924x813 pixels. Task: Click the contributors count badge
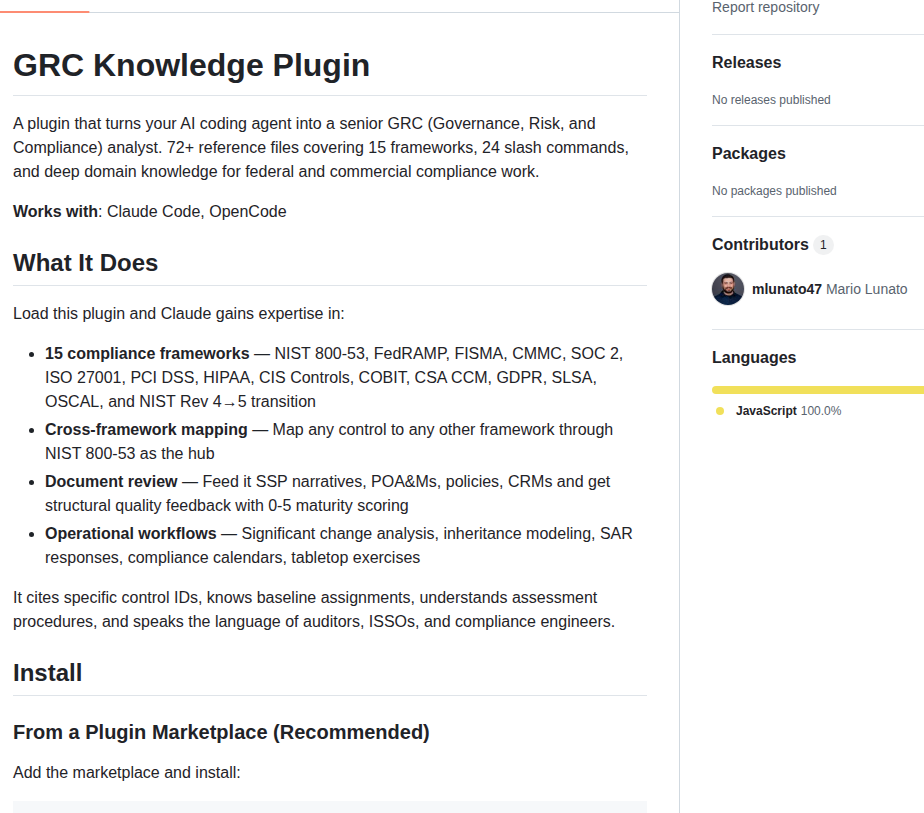823,244
